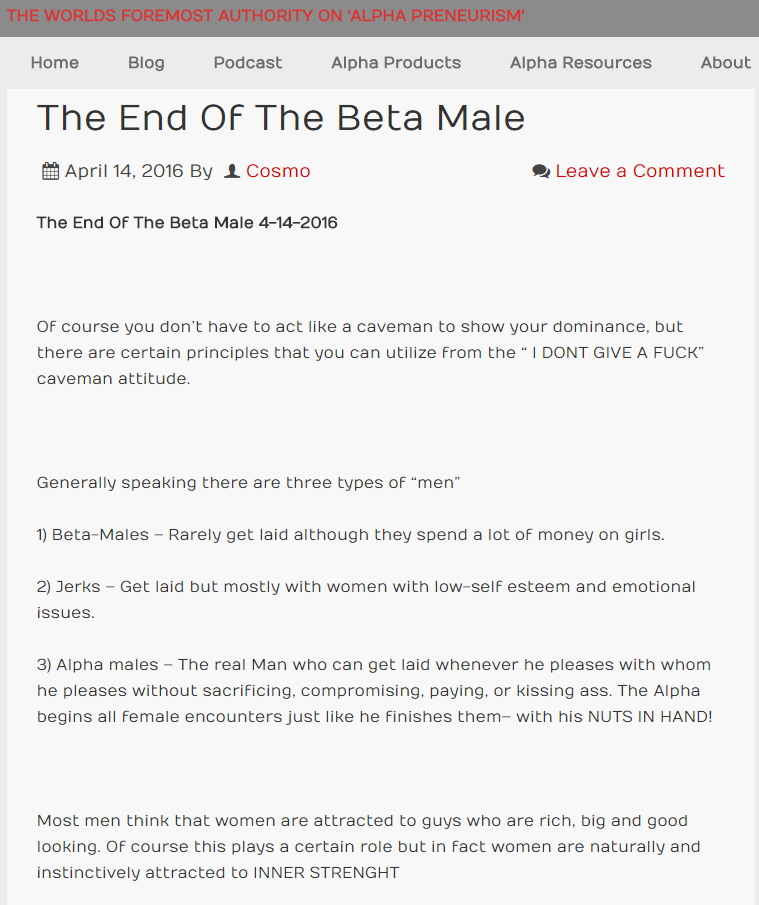Click the calendar icon beside the post date
The height and width of the screenshot is (905, 759).
pyautogui.click(x=50, y=171)
